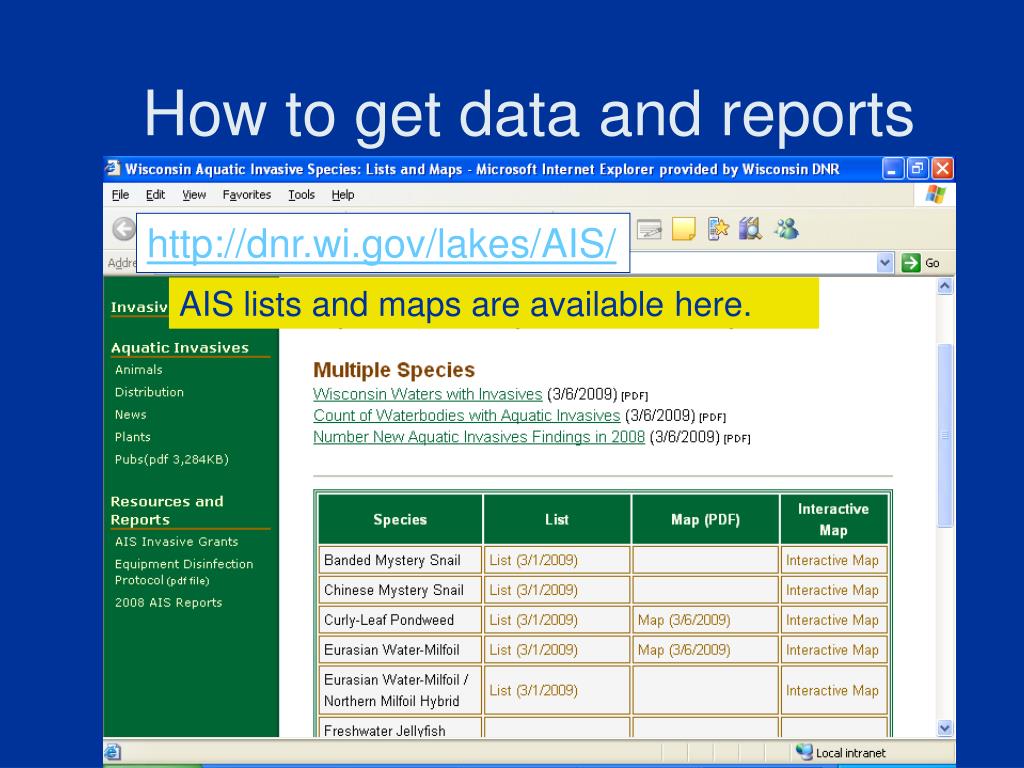Open the Research books magnifier icon
The width and height of the screenshot is (1024, 768).
pos(751,229)
